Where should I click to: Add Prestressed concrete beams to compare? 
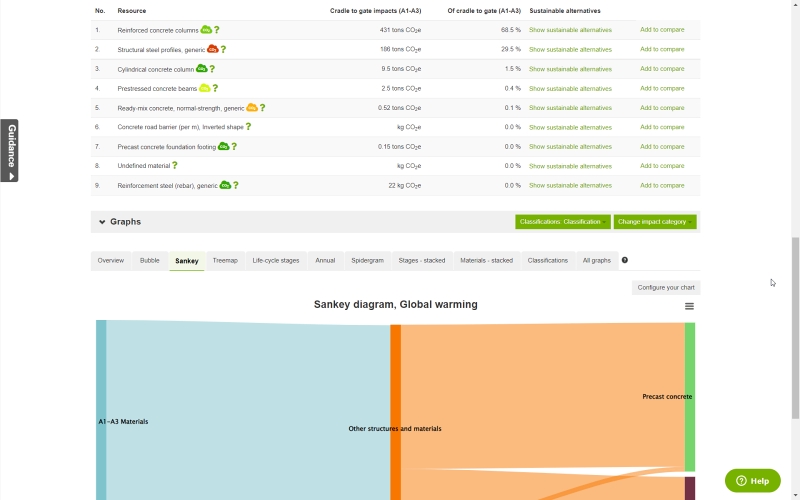coord(662,88)
